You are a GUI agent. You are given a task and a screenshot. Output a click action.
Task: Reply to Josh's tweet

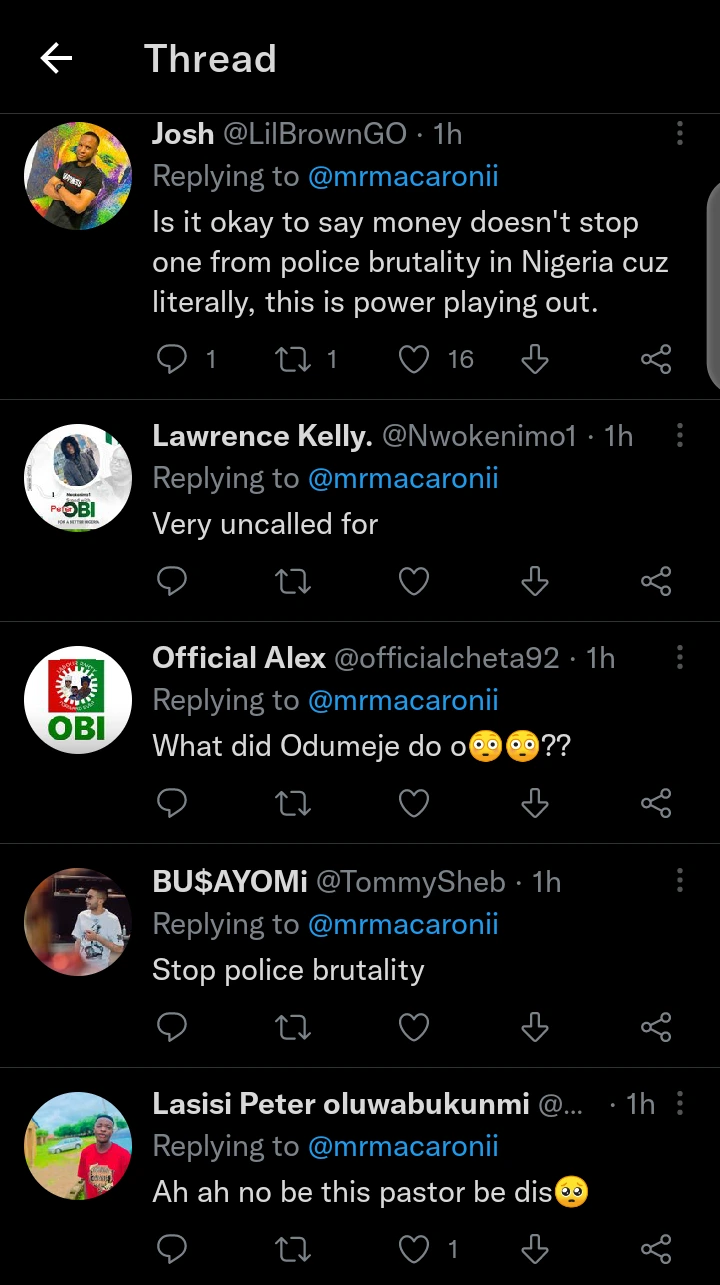click(173, 359)
